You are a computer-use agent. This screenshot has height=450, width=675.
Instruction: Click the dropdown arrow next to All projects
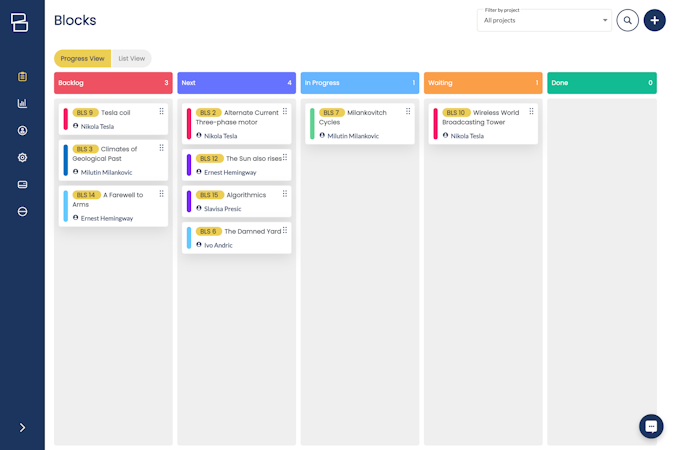pyautogui.click(x=605, y=20)
